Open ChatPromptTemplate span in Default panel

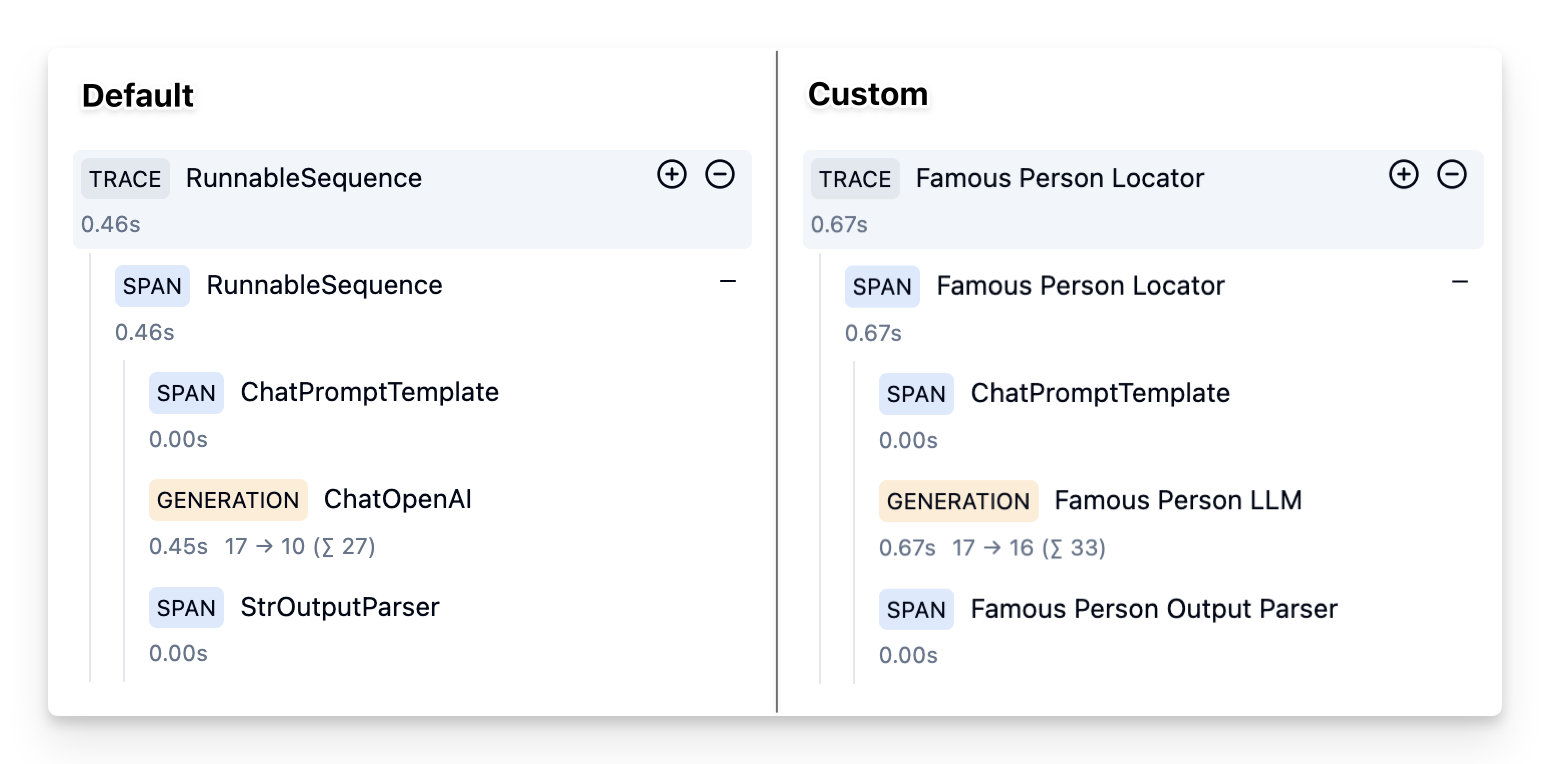click(370, 393)
